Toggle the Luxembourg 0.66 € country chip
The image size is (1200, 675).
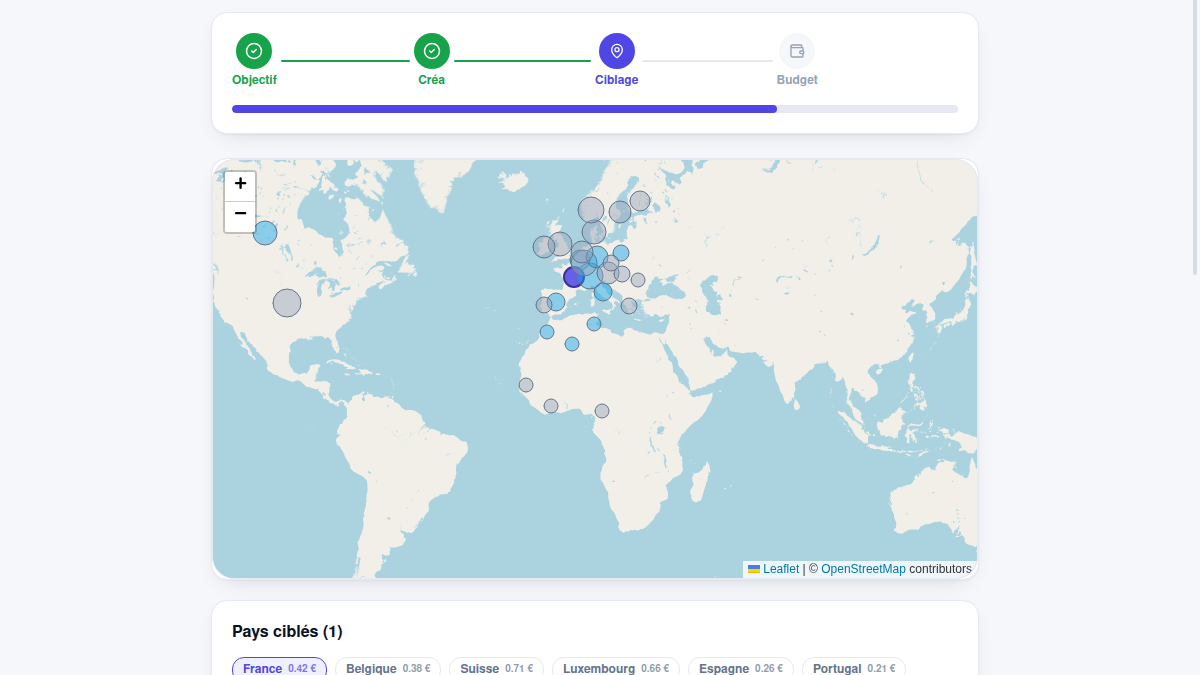[616, 668]
